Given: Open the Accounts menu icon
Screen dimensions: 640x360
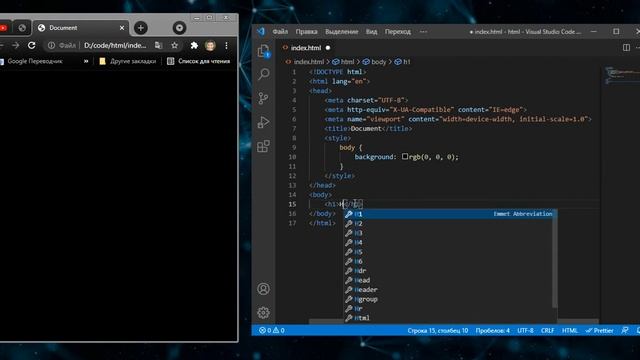Looking at the screenshot, I should tap(264, 289).
